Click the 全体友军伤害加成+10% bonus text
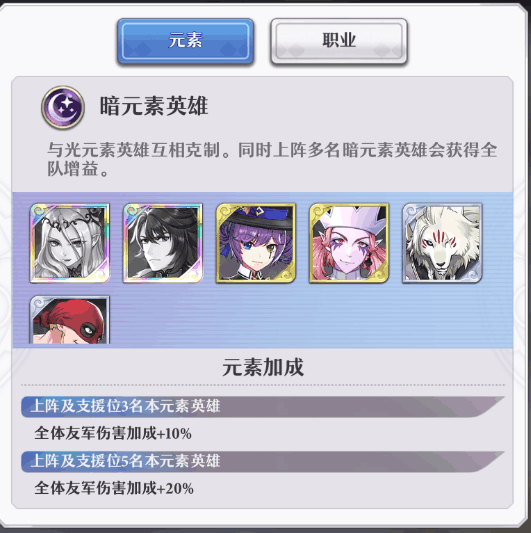 113,433
